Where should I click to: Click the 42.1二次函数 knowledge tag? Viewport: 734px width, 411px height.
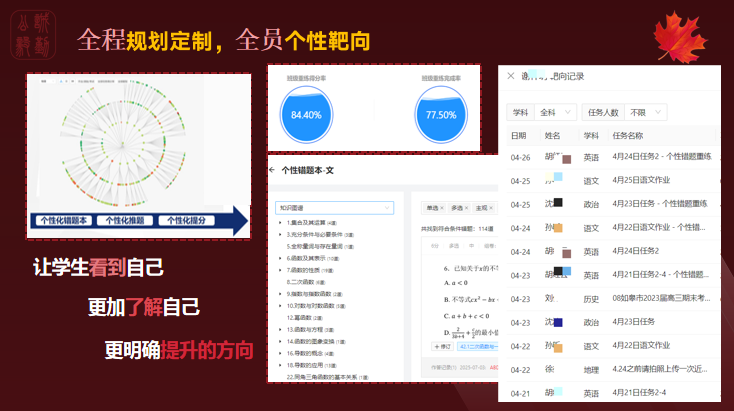pos(477,346)
